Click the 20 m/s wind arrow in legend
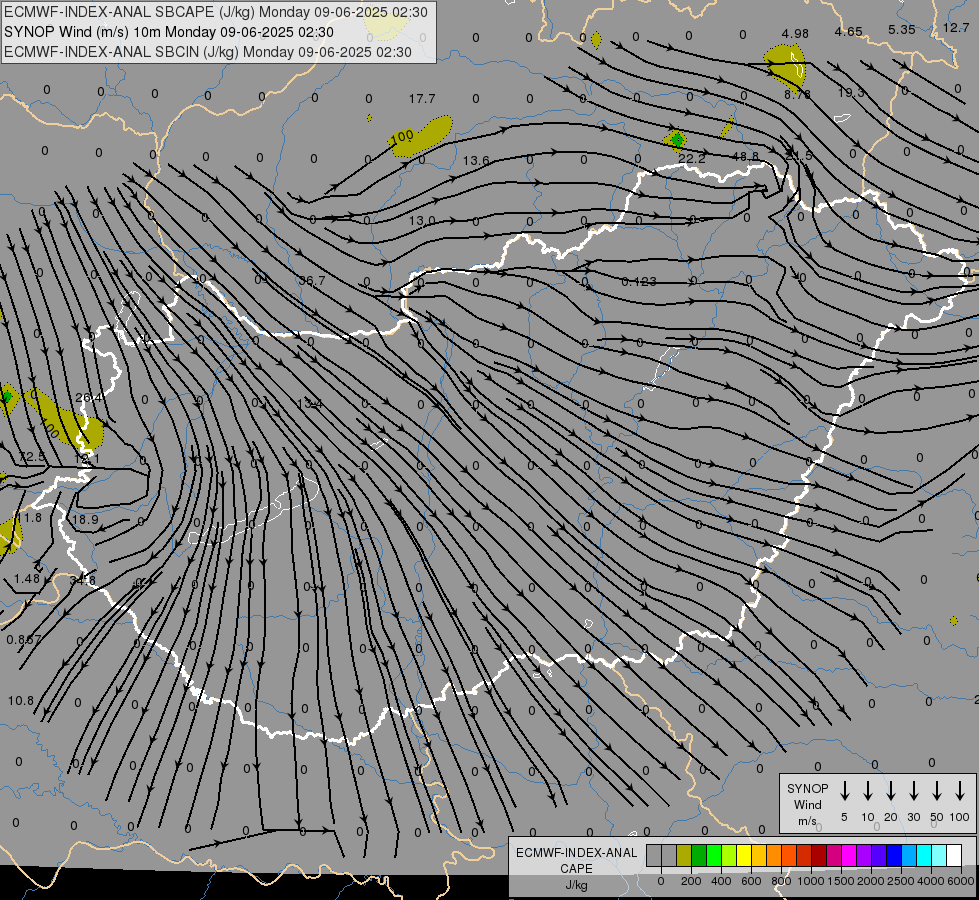979x900 pixels. point(891,791)
